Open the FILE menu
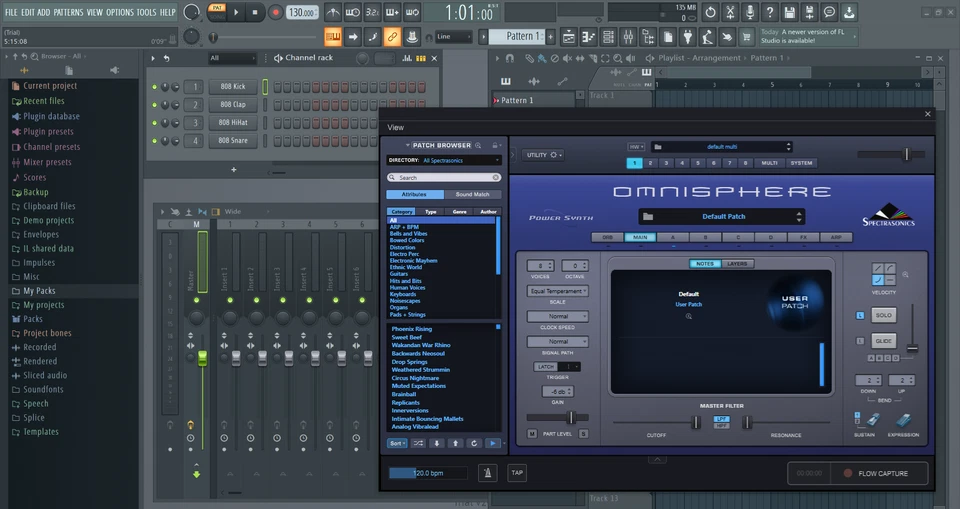960x509 pixels. pos(11,12)
